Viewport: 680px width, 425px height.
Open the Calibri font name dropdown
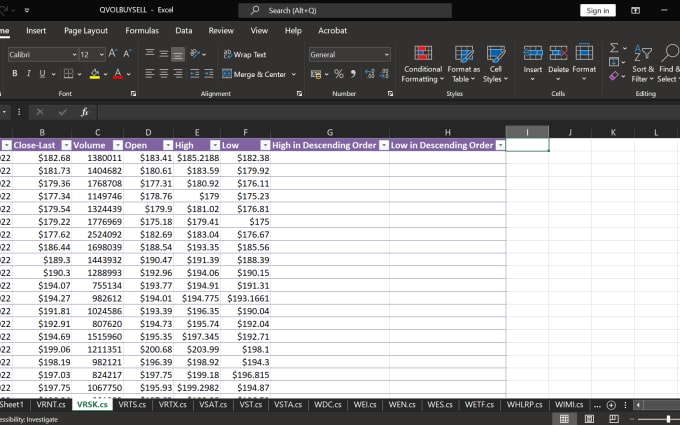[x=74, y=55]
